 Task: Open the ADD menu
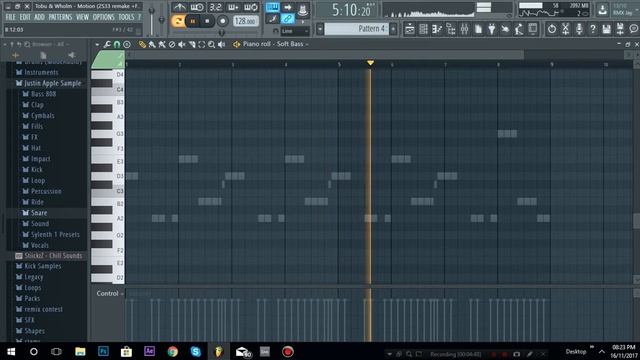39,17
